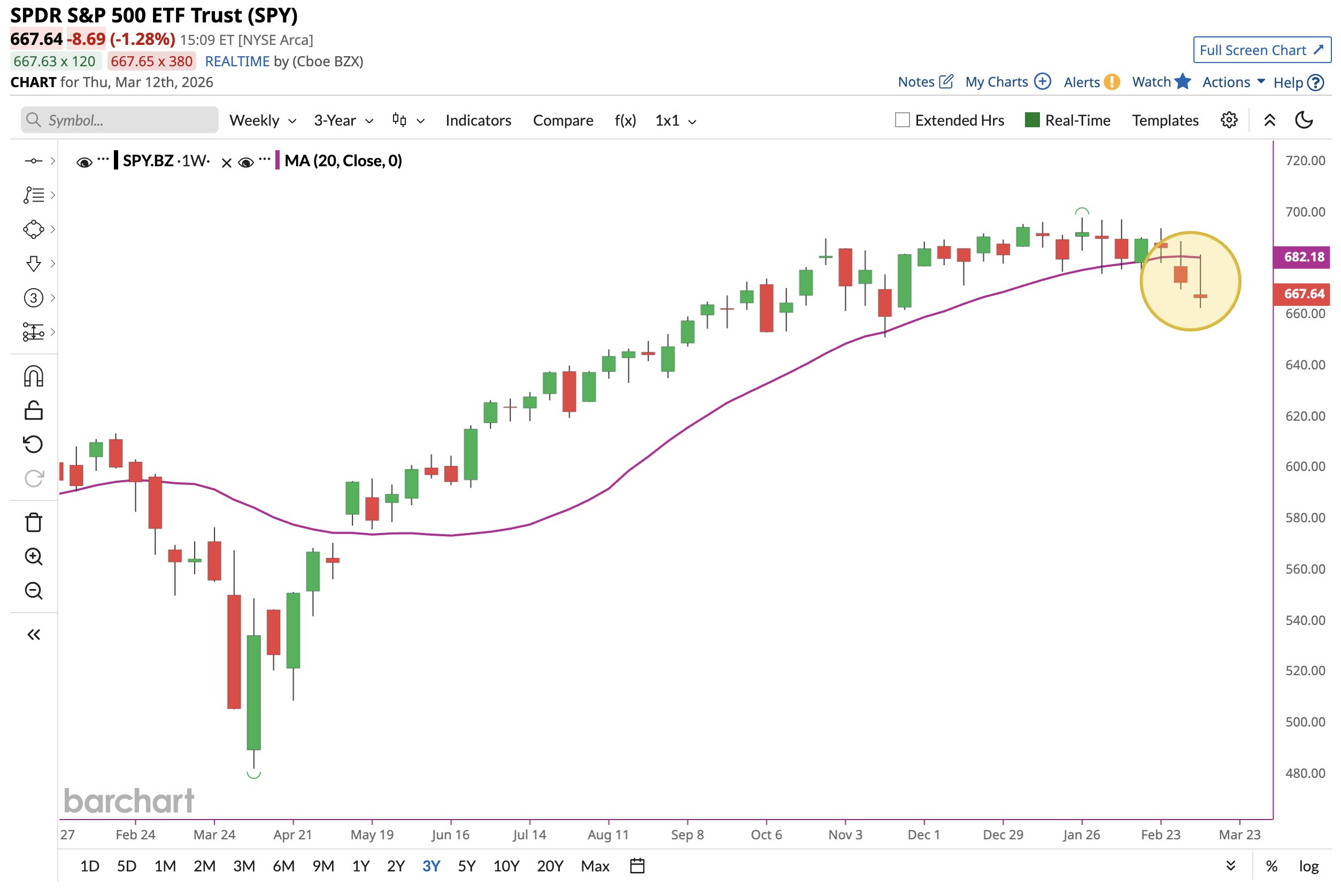Select the 1Y range tab
The height and width of the screenshot is (896, 1341).
pyautogui.click(x=360, y=866)
